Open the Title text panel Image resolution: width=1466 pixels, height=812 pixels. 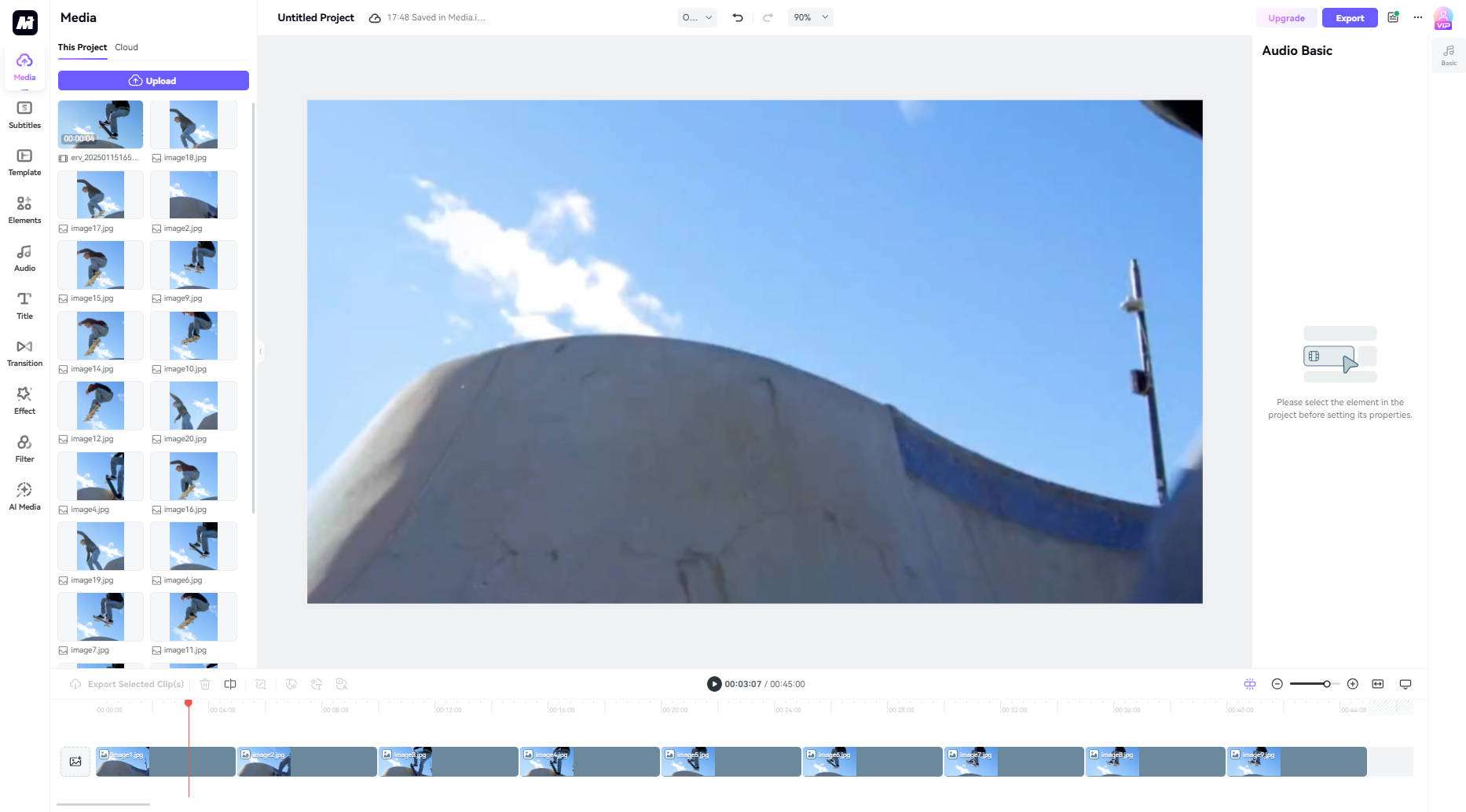pyautogui.click(x=24, y=305)
